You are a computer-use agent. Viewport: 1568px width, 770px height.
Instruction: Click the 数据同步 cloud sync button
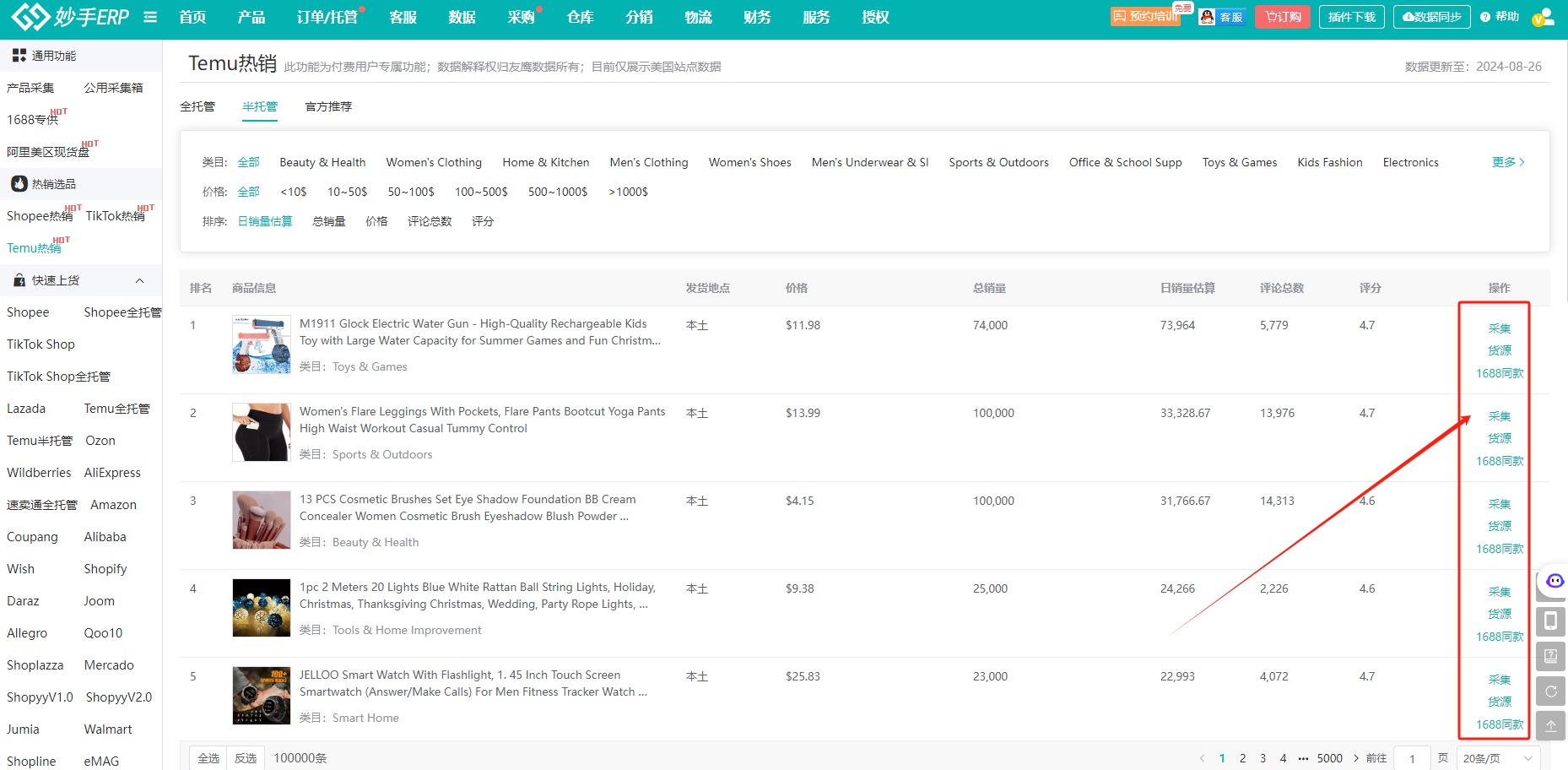click(1431, 17)
